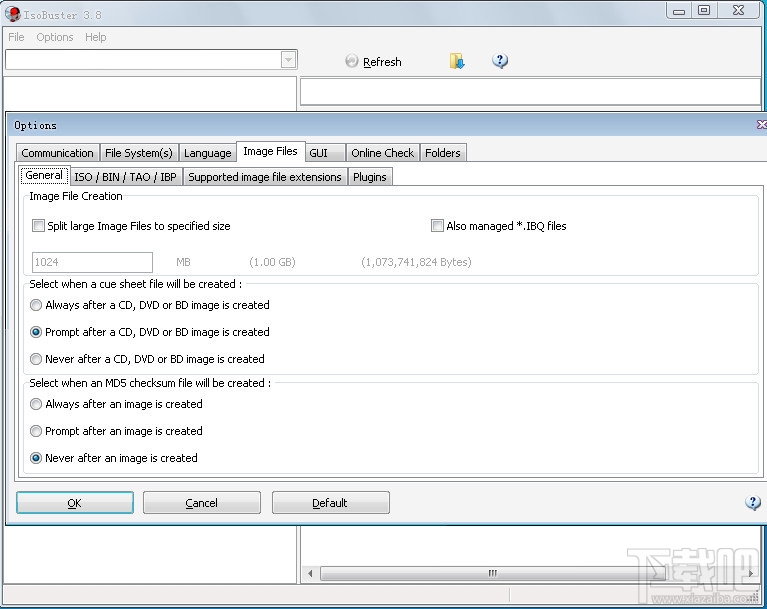Click the Refresh button label
Image resolution: width=767 pixels, height=609 pixels.
pos(382,62)
